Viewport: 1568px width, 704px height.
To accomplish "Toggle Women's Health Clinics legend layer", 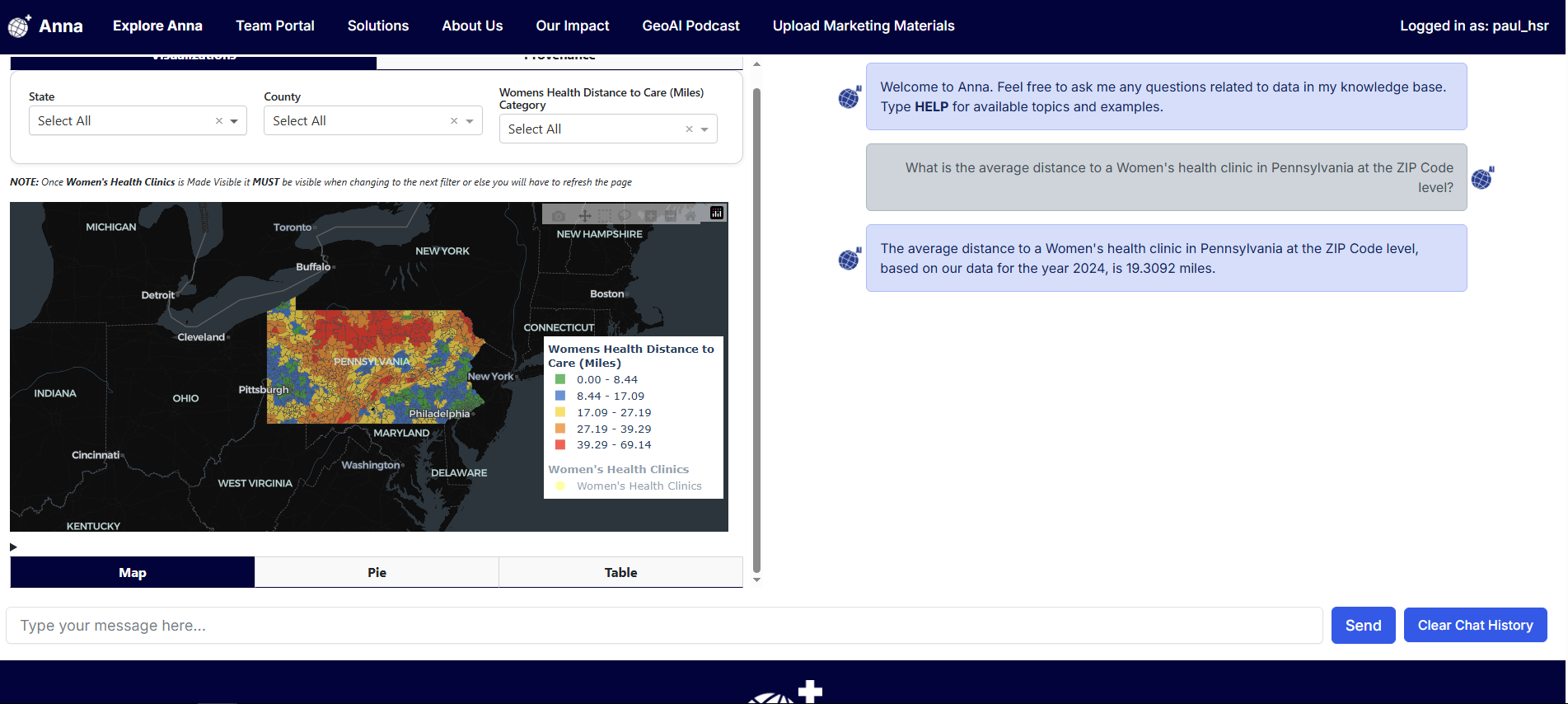I will [x=639, y=486].
